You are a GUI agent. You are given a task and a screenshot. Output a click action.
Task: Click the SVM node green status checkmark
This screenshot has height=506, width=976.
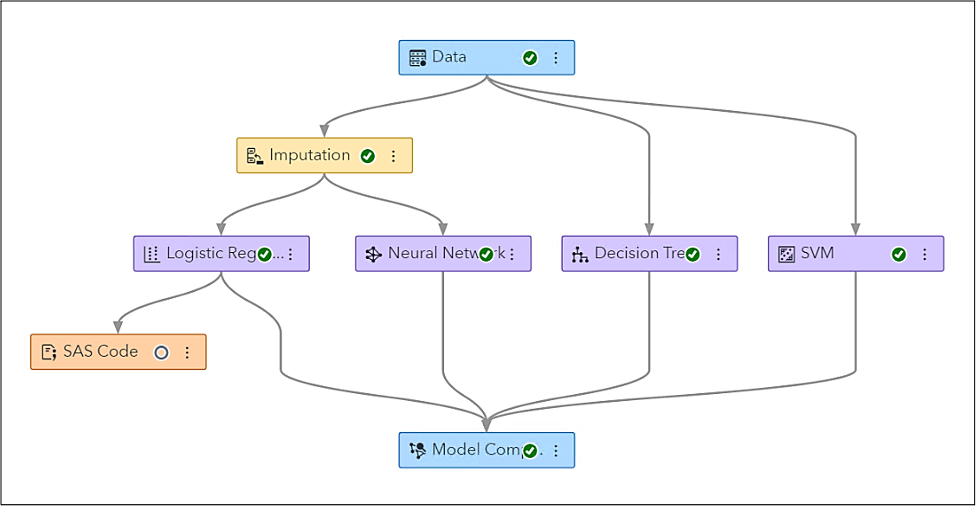tap(899, 254)
